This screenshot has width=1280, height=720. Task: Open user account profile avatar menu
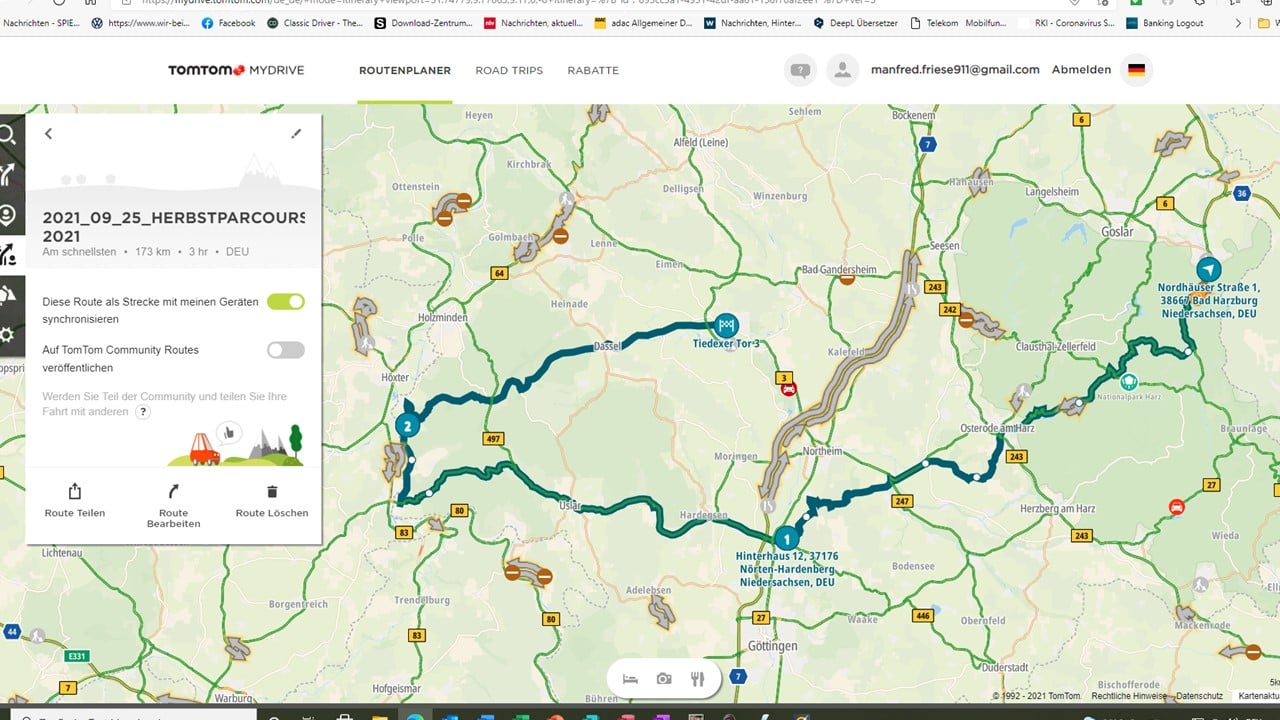(843, 70)
